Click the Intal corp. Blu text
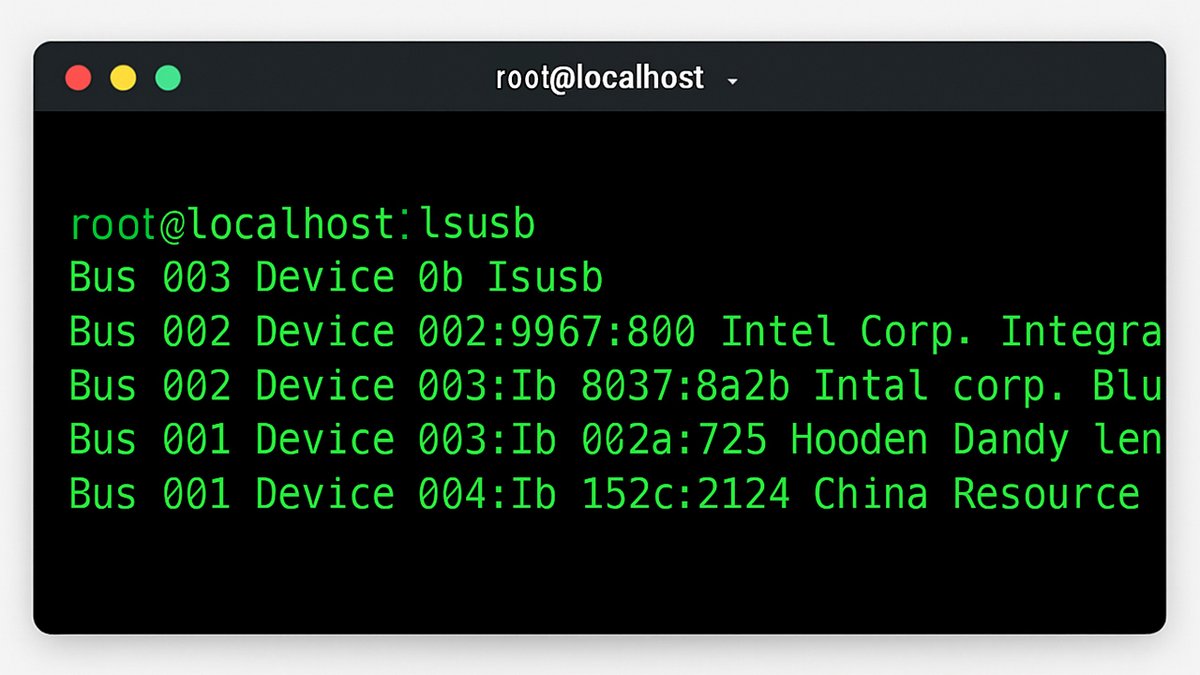This screenshot has height=675, width=1200. click(986, 386)
